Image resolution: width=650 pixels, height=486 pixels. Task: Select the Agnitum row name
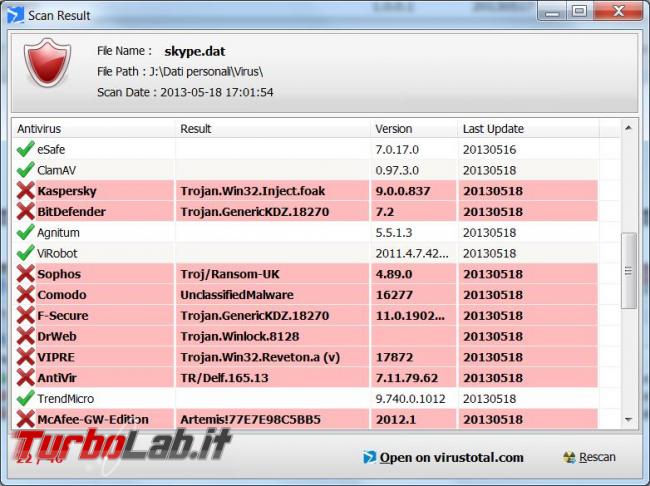[x=58, y=233]
